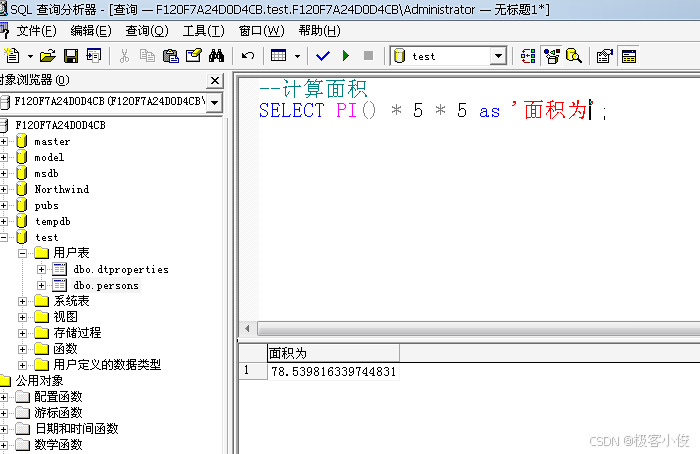Viewport: 700px width, 454px height.
Task: Open the server connection dropdown in Object Browser
Action: click(215, 103)
